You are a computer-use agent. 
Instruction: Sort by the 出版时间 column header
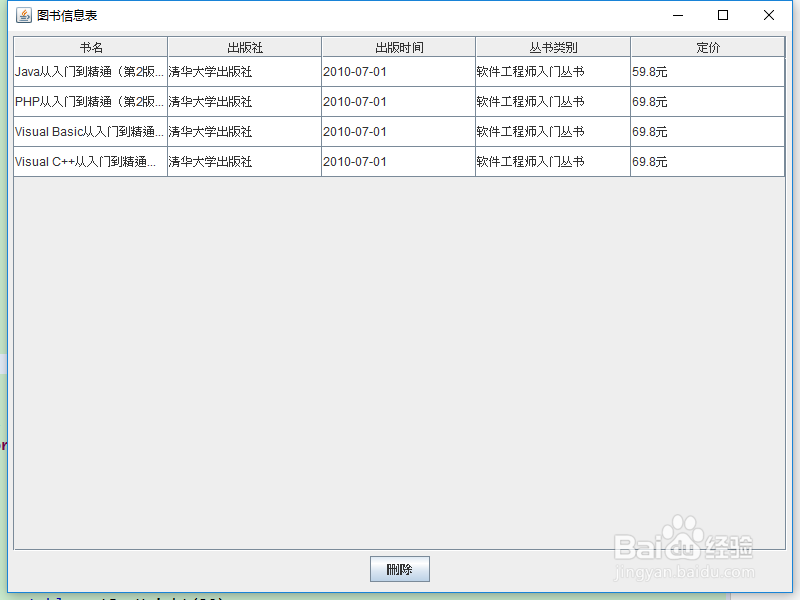pyautogui.click(x=397, y=46)
